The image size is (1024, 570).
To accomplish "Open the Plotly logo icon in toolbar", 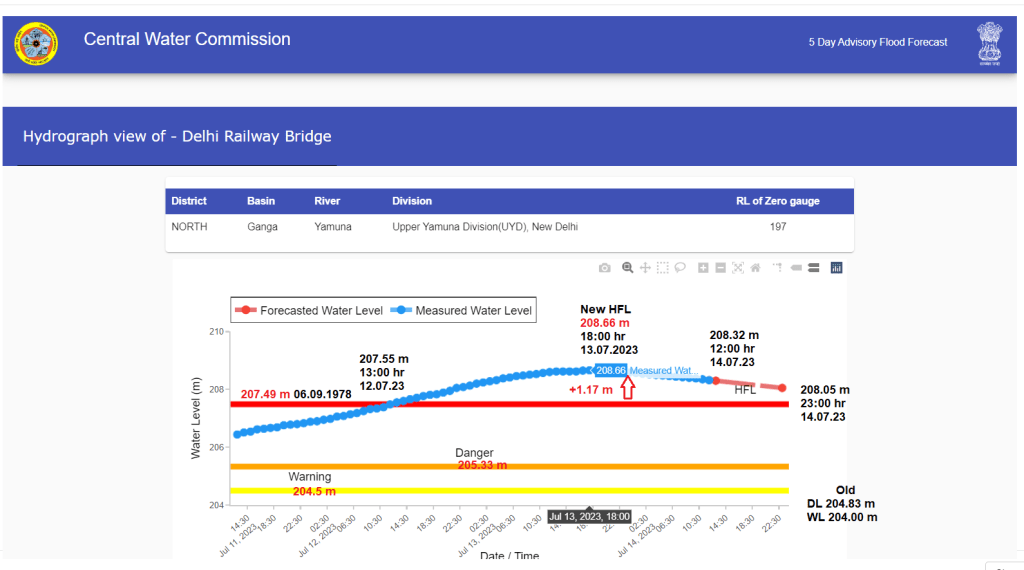I will click(x=836, y=268).
